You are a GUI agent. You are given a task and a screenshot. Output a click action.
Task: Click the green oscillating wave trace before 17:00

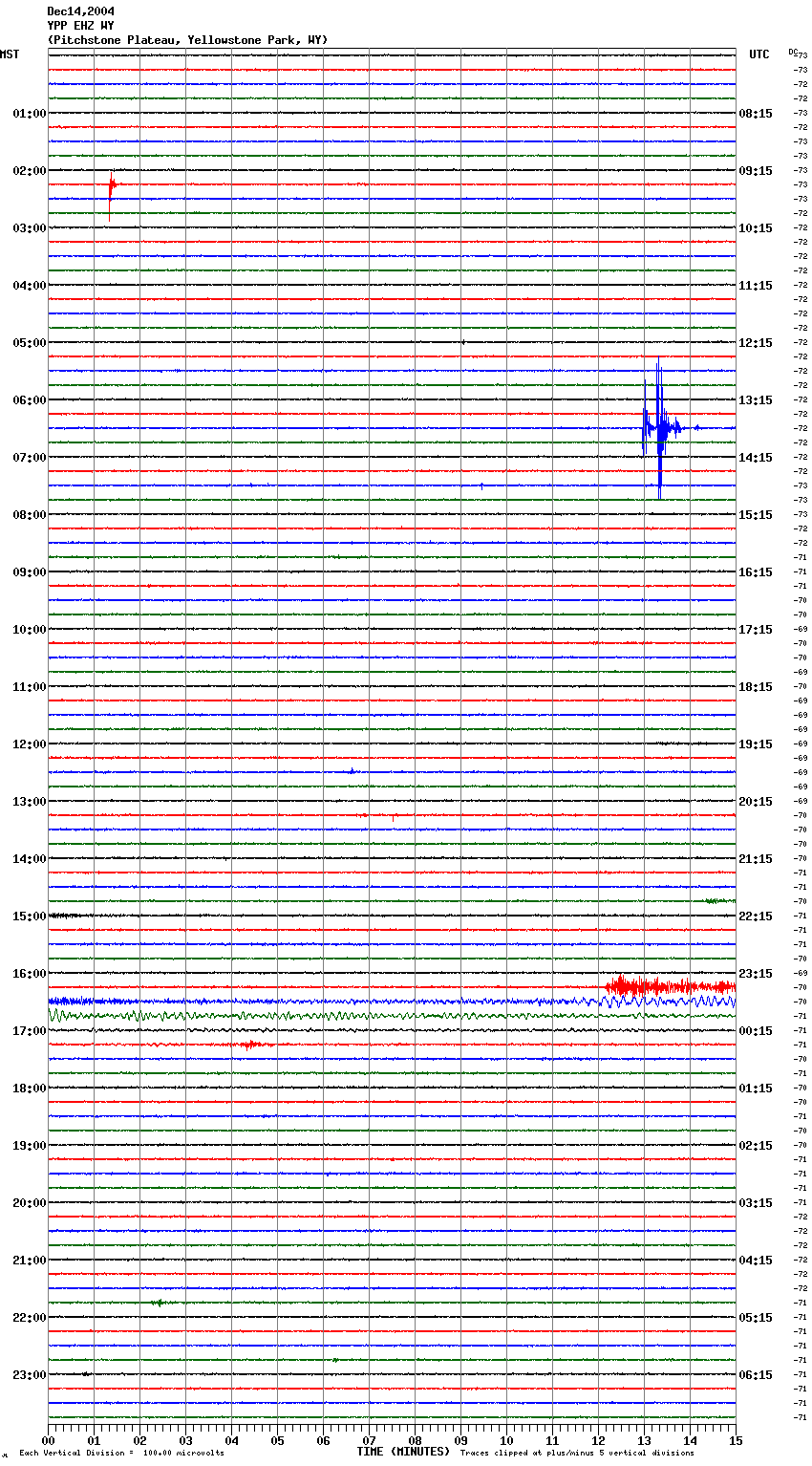[392, 1016]
